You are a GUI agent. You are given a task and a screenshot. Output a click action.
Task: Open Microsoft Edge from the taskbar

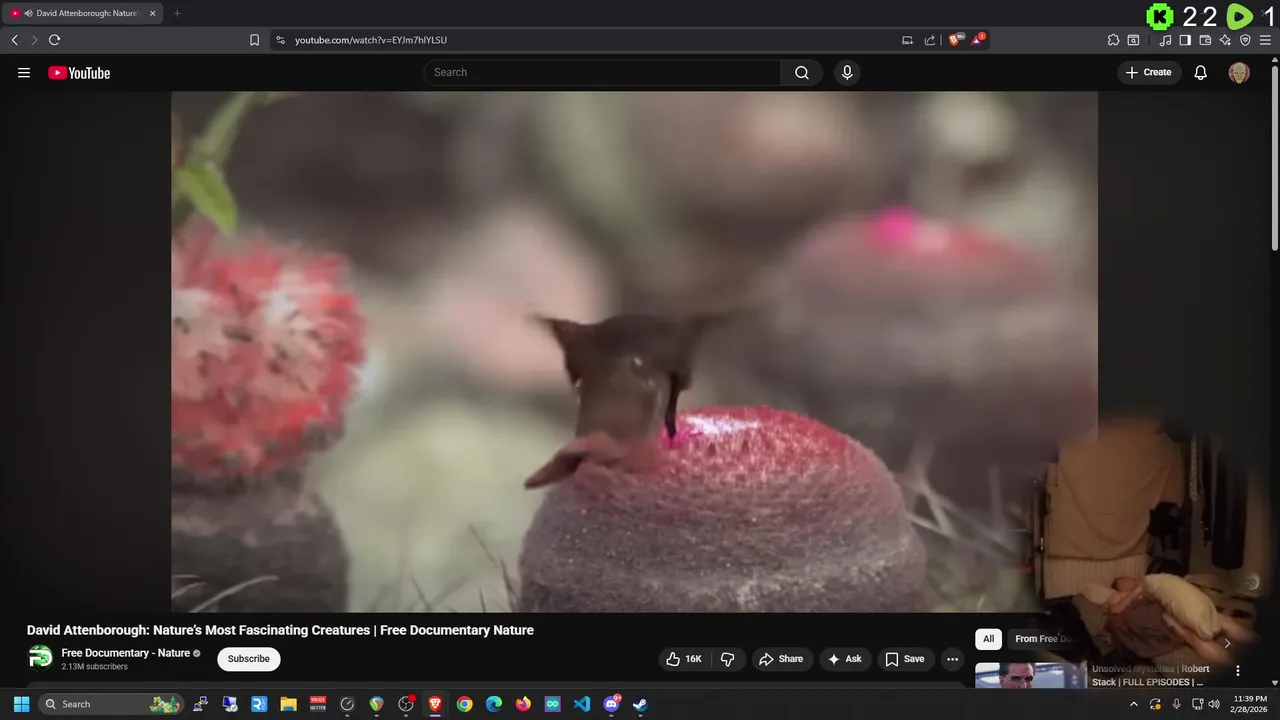tap(494, 704)
